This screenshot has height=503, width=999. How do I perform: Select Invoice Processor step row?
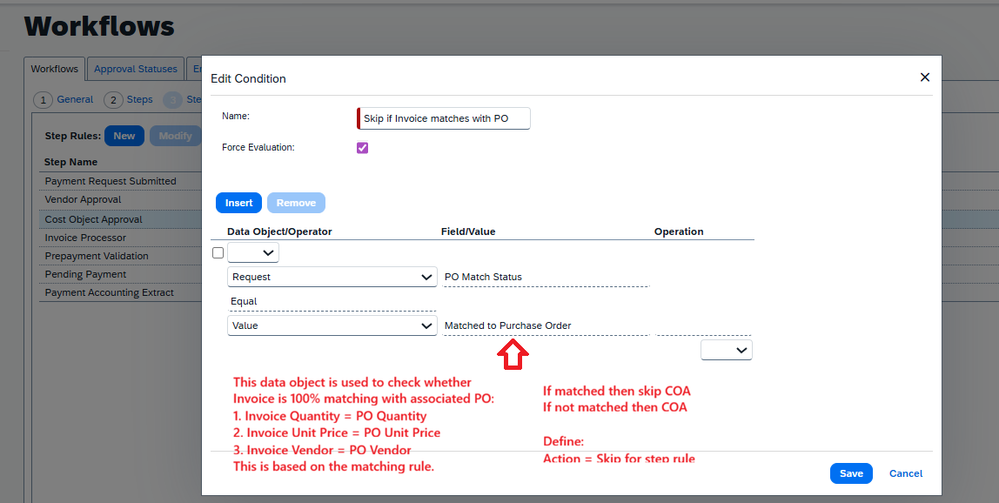click(120, 238)
